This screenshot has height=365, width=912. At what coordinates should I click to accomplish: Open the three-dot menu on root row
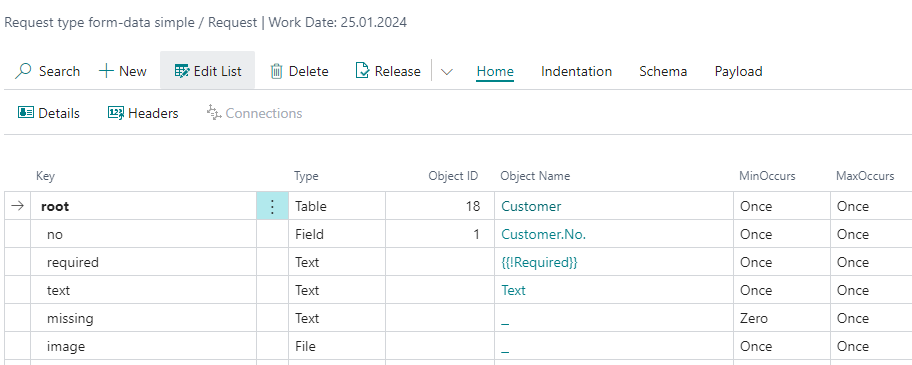tap(272, 206)
